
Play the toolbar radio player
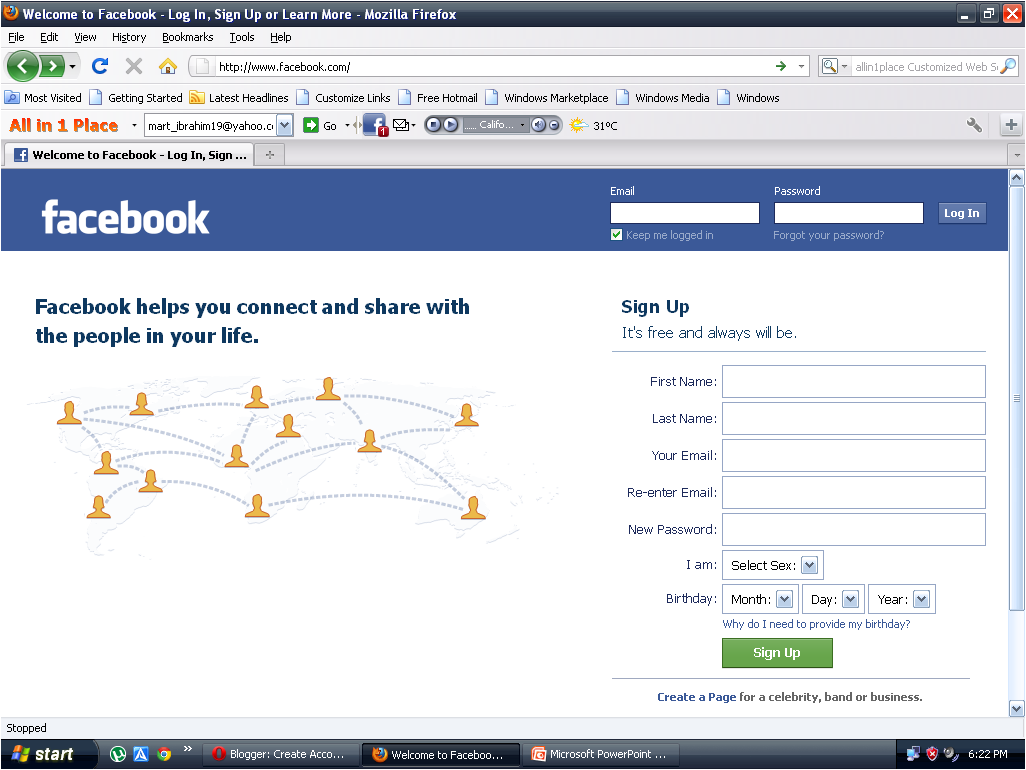[450, 124]
